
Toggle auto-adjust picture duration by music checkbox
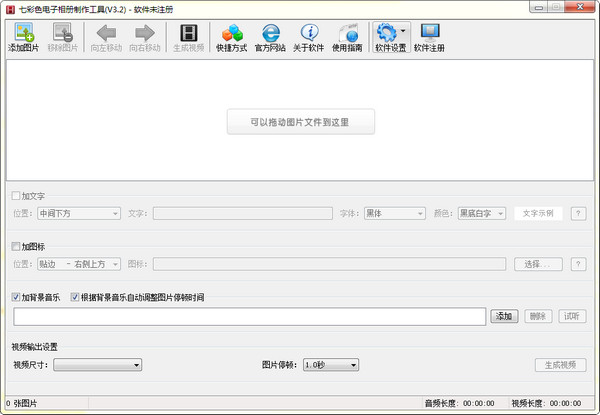75,298
